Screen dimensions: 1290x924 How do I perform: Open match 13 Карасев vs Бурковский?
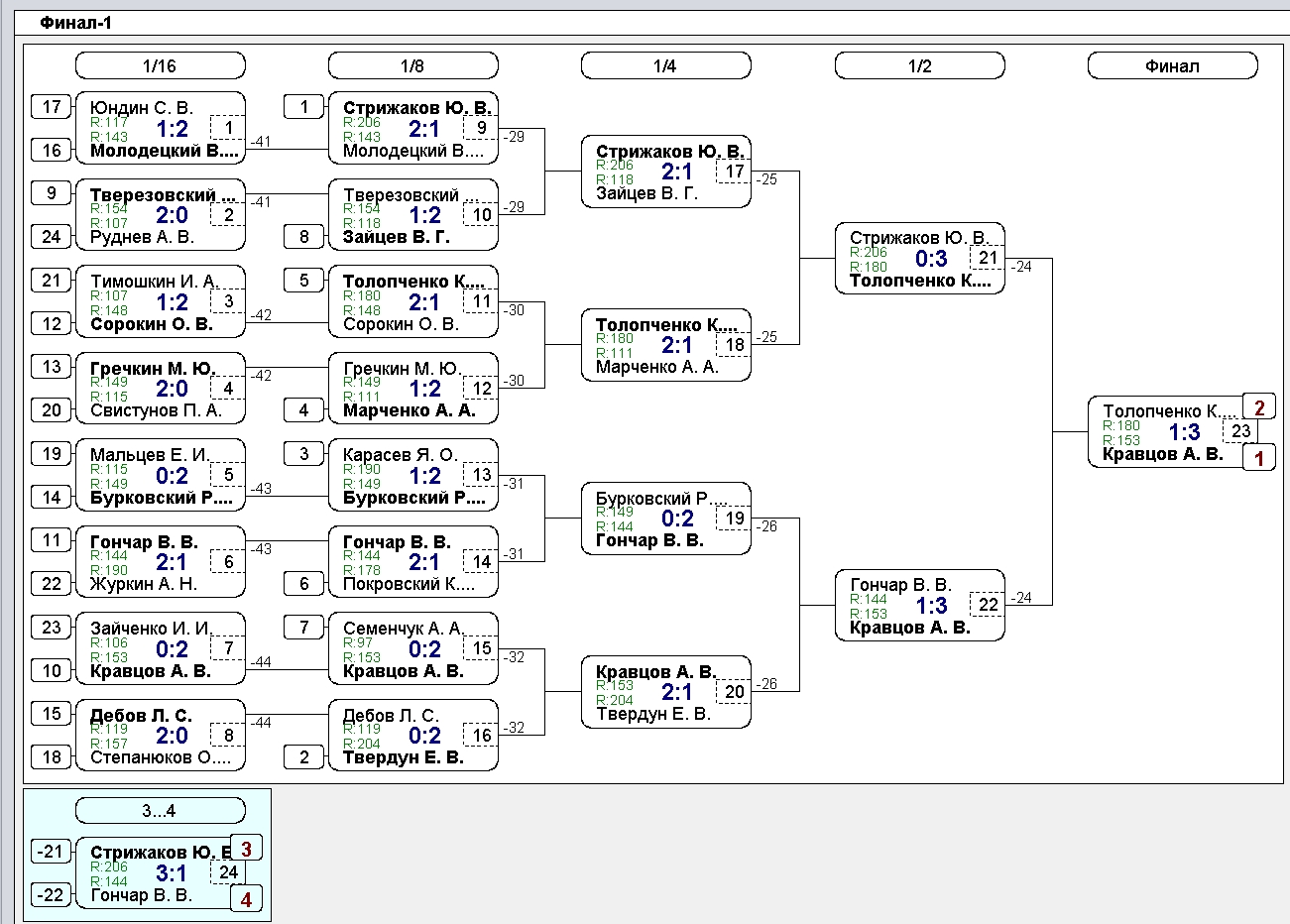[x=413, y=475]
